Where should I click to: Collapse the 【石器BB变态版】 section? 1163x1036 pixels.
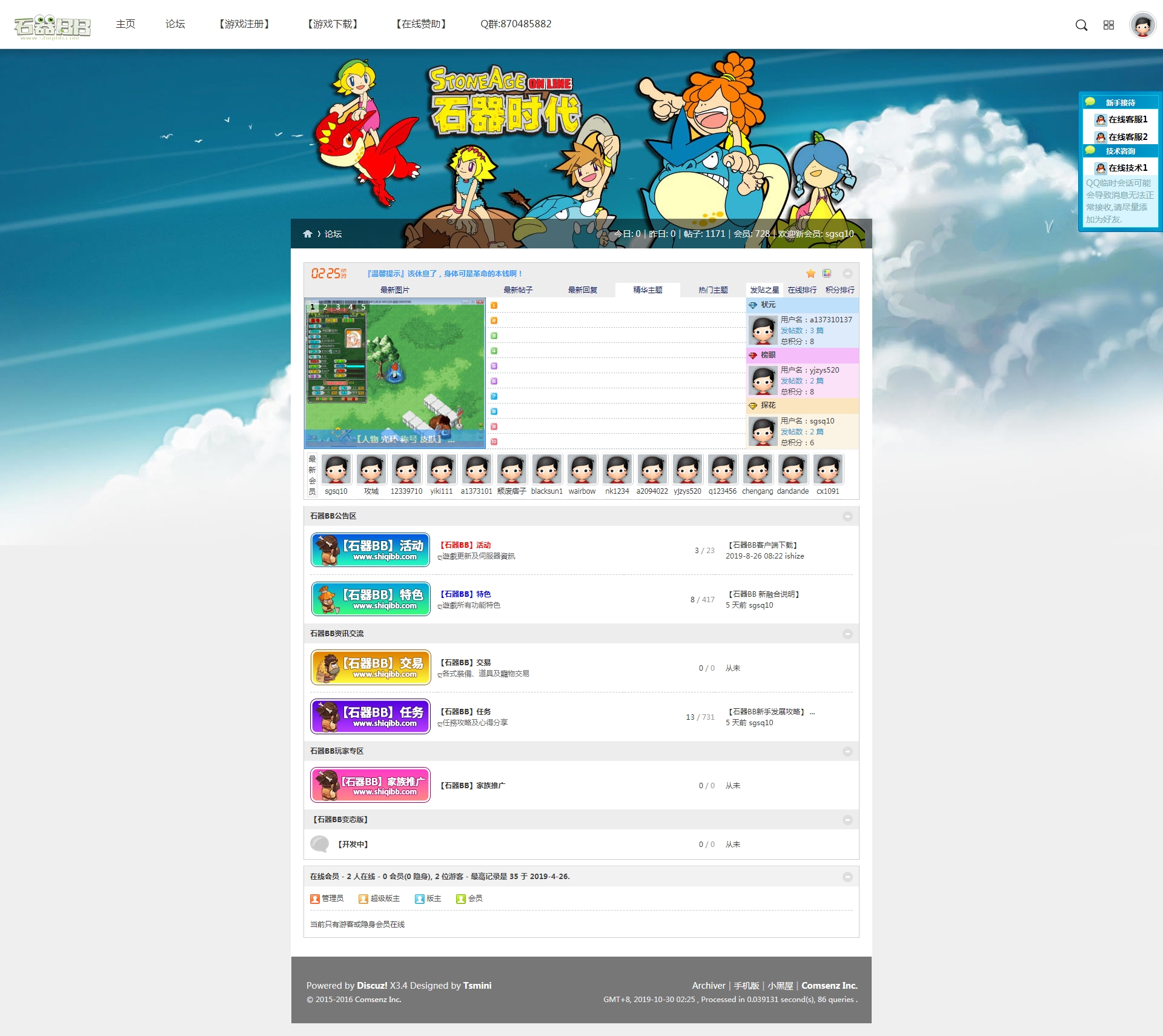tap(847, 820)
